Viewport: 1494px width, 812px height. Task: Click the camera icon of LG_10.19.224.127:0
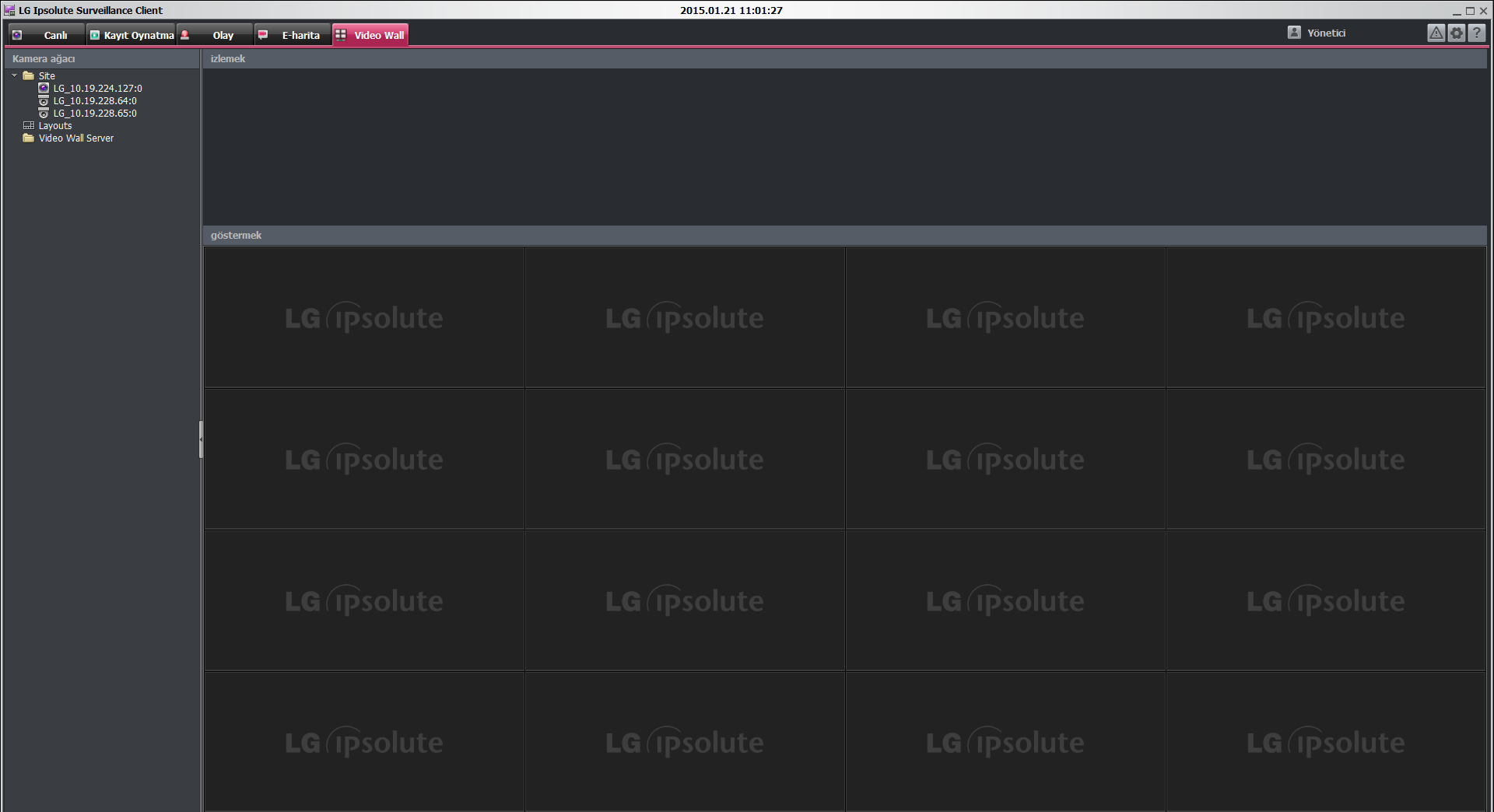[x=44, y=88]
